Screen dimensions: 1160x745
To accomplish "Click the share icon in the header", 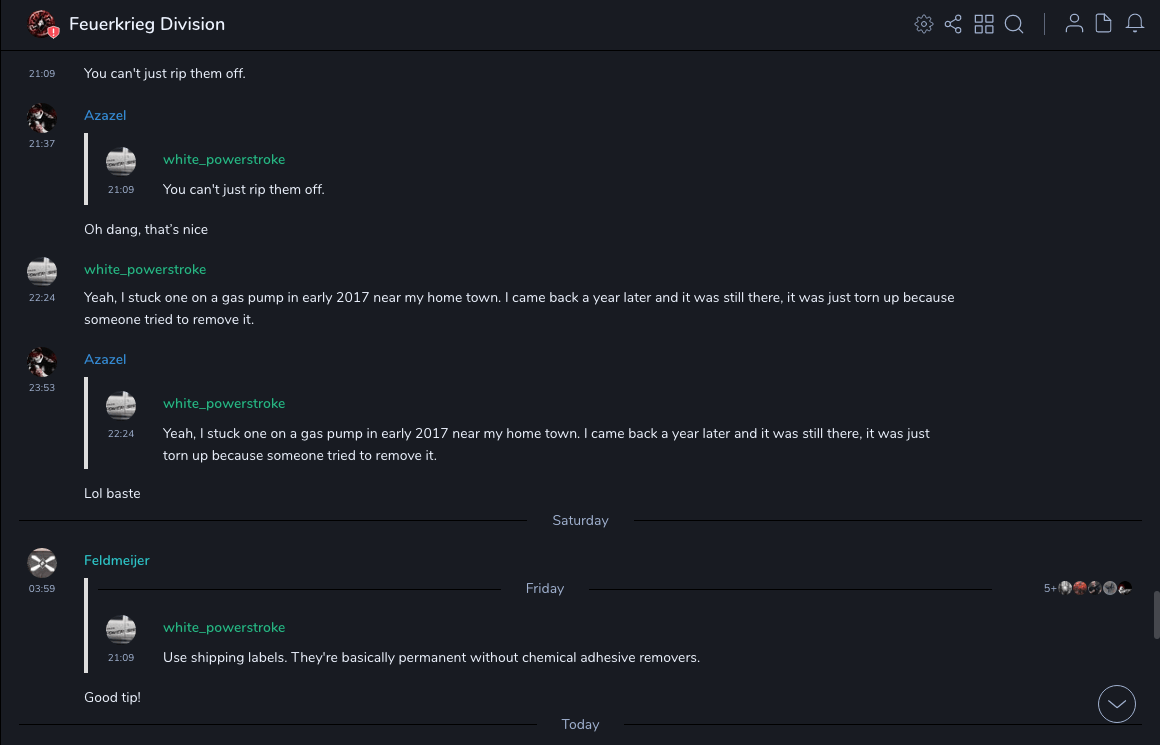I will [953, 24].
